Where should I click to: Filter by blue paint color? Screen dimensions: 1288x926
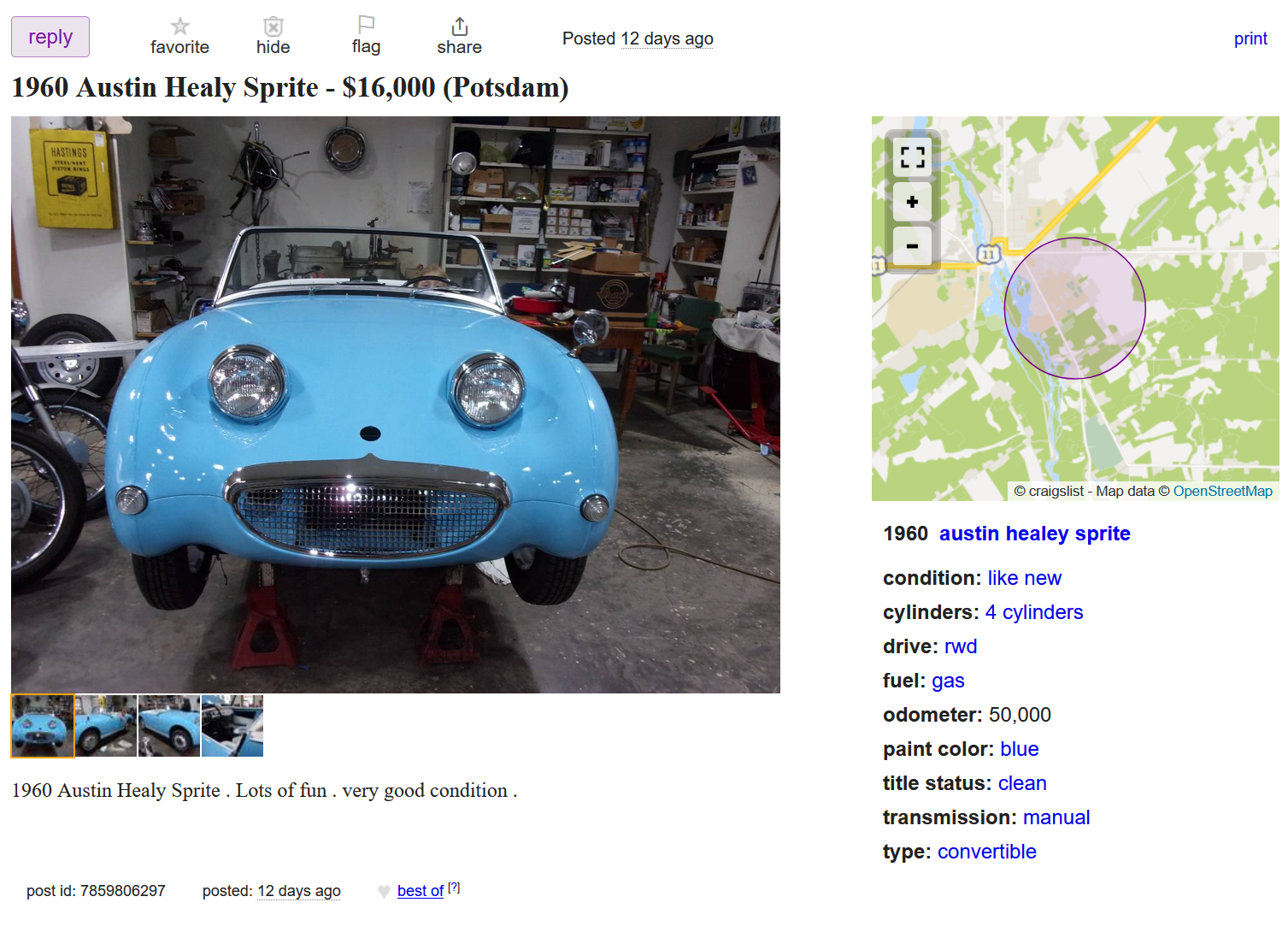1020,749
